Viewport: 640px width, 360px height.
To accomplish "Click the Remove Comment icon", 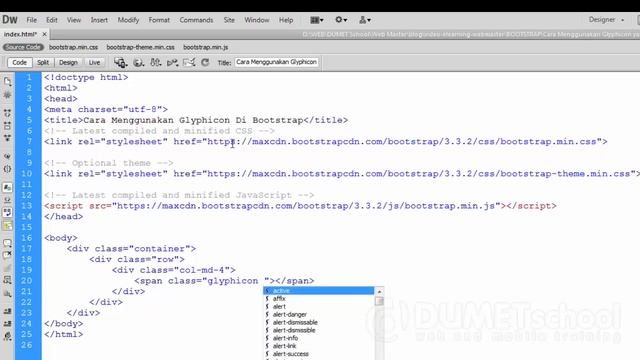I will click(x=7, y=256).
